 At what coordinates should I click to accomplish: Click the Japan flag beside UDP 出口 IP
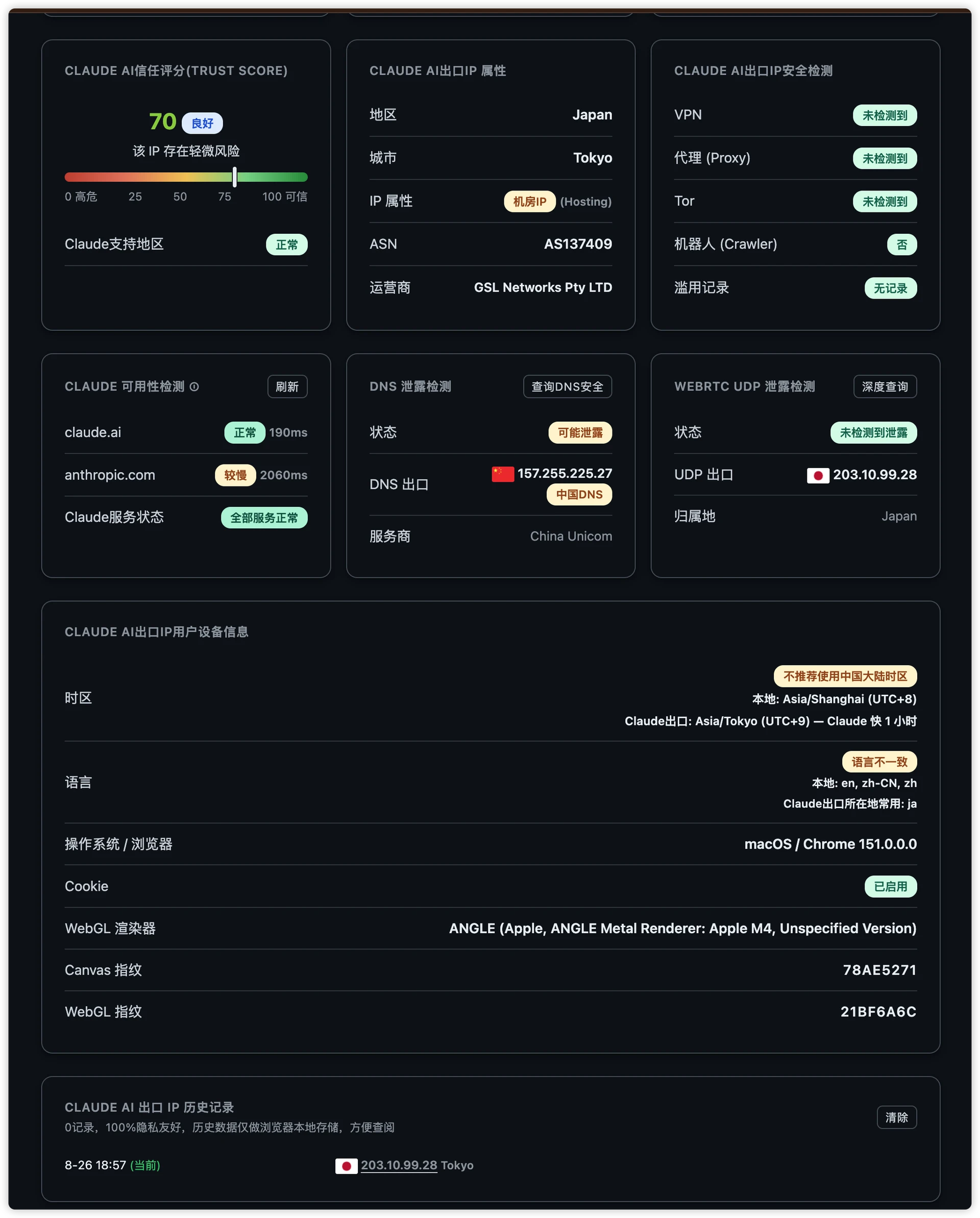point(817,475)
